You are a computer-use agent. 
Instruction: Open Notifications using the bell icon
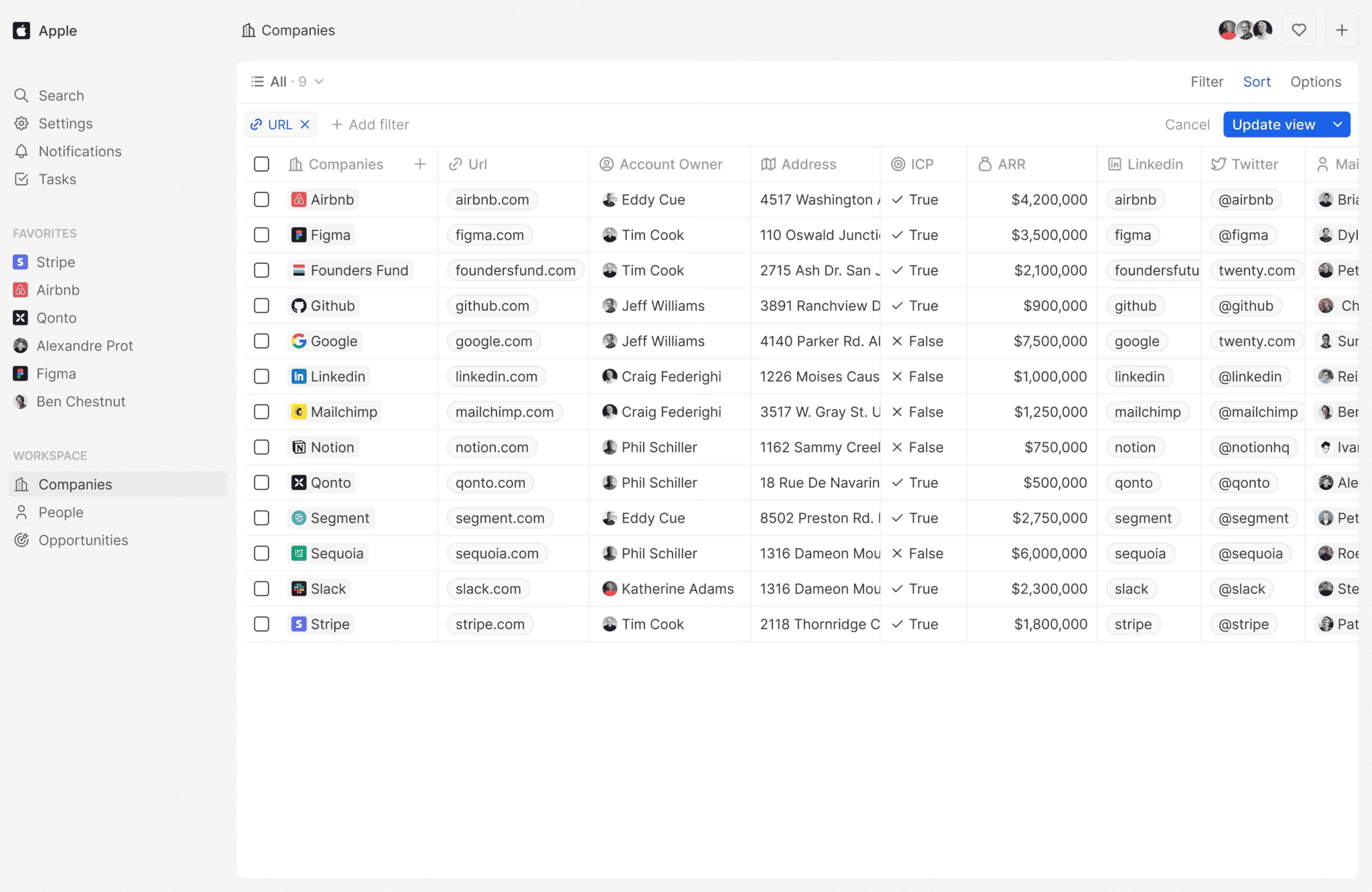pos(80,151)
